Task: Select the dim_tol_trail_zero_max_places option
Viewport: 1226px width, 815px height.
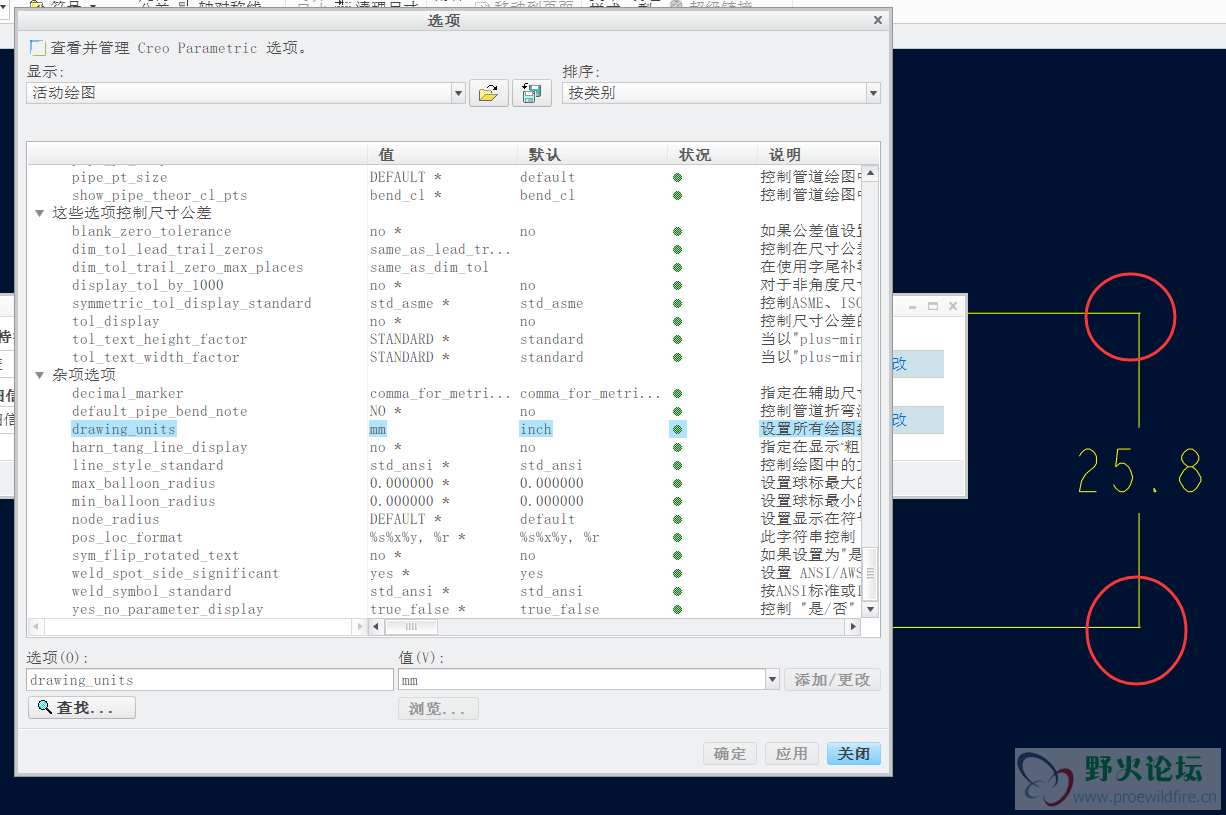Action: pos(187,267)
